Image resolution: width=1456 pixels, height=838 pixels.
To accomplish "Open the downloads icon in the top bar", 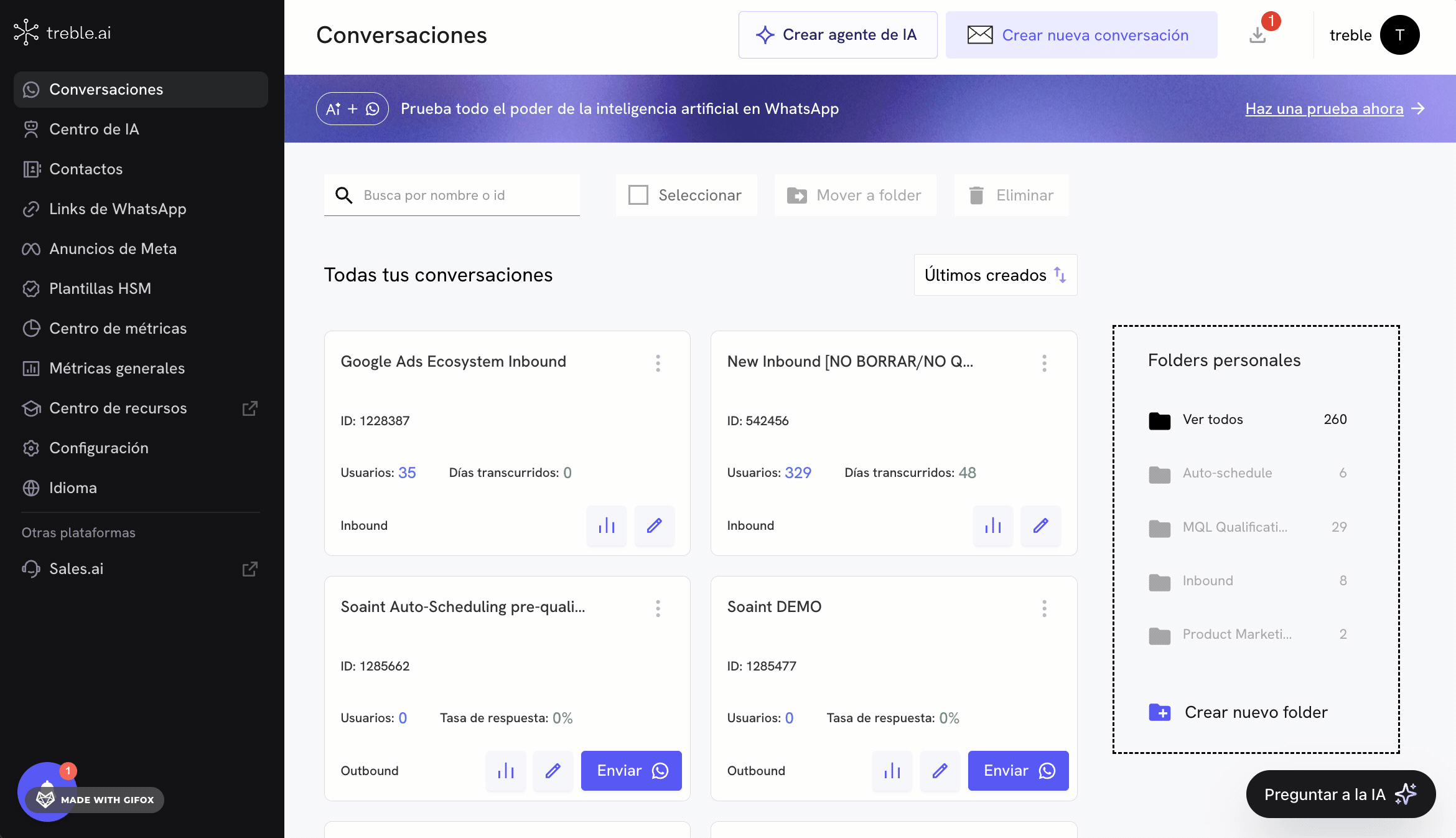I will coord(1257,35).
